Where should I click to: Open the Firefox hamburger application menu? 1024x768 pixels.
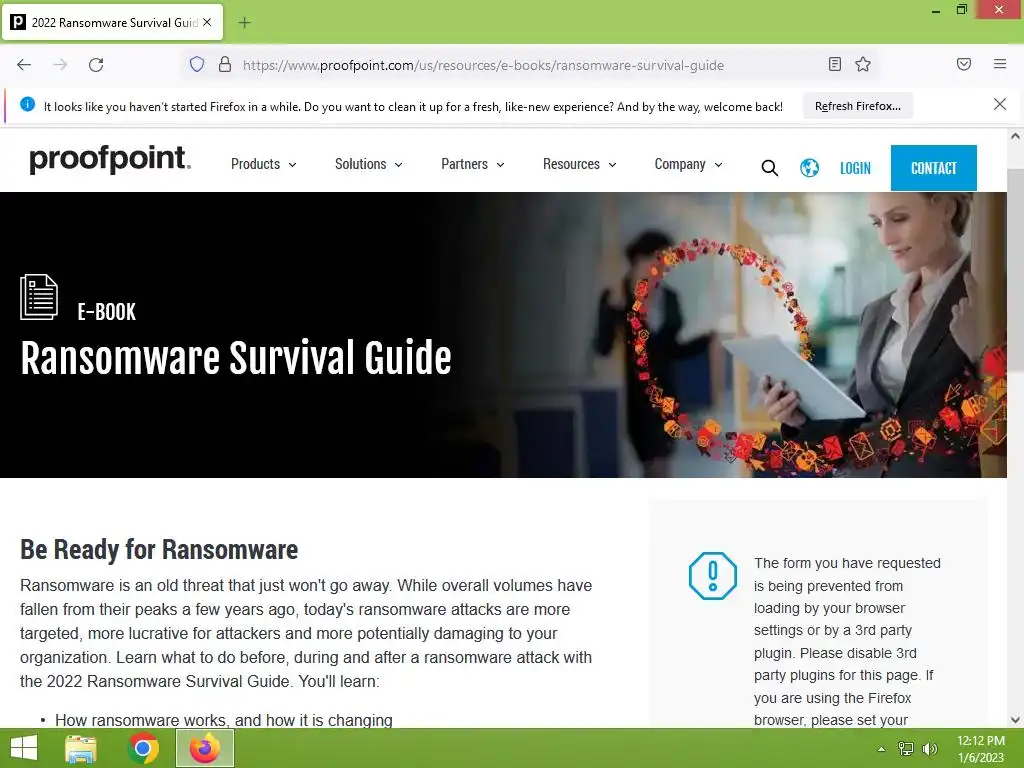(x=1000, y=64)
